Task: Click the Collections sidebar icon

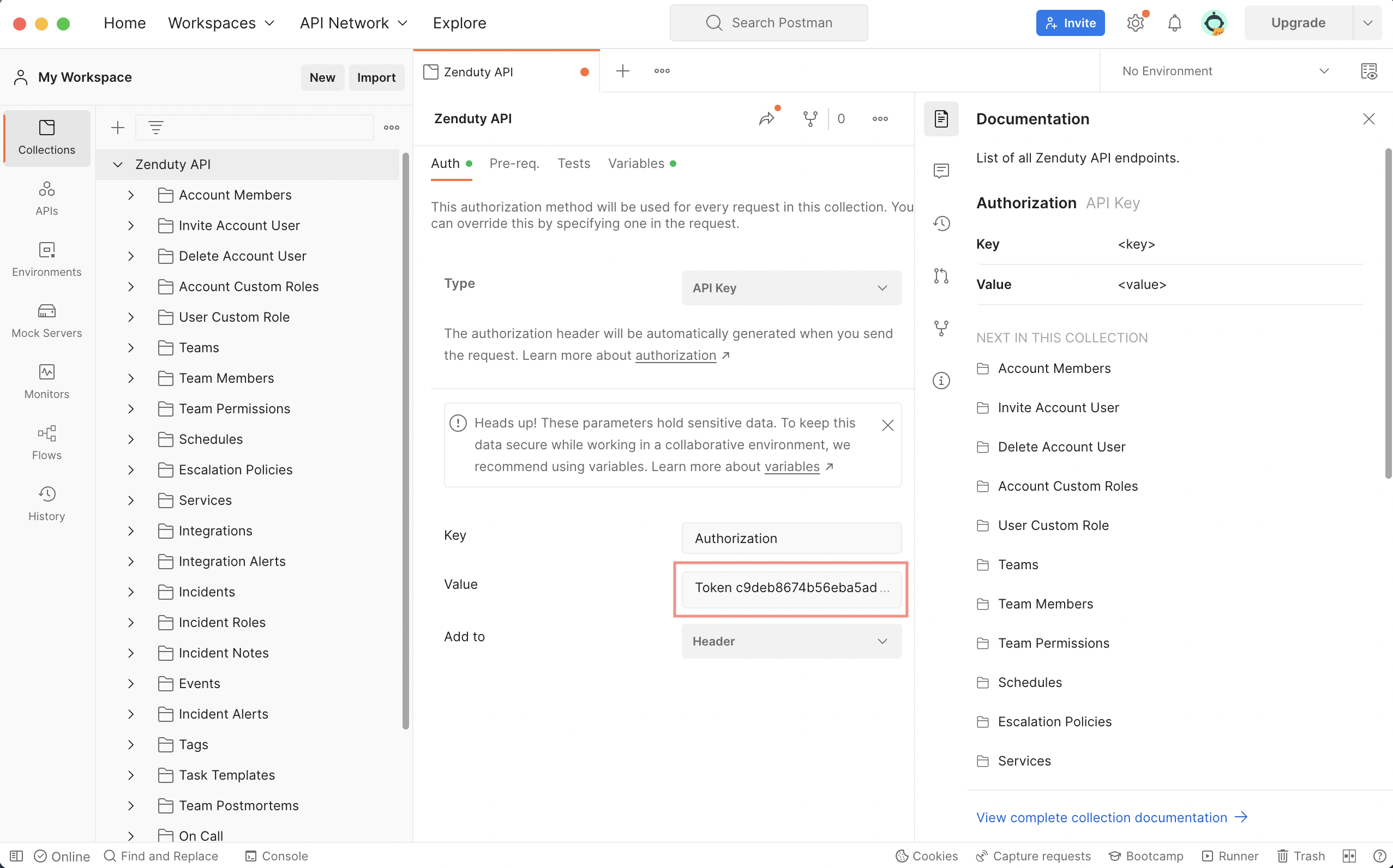Action: 47,136
